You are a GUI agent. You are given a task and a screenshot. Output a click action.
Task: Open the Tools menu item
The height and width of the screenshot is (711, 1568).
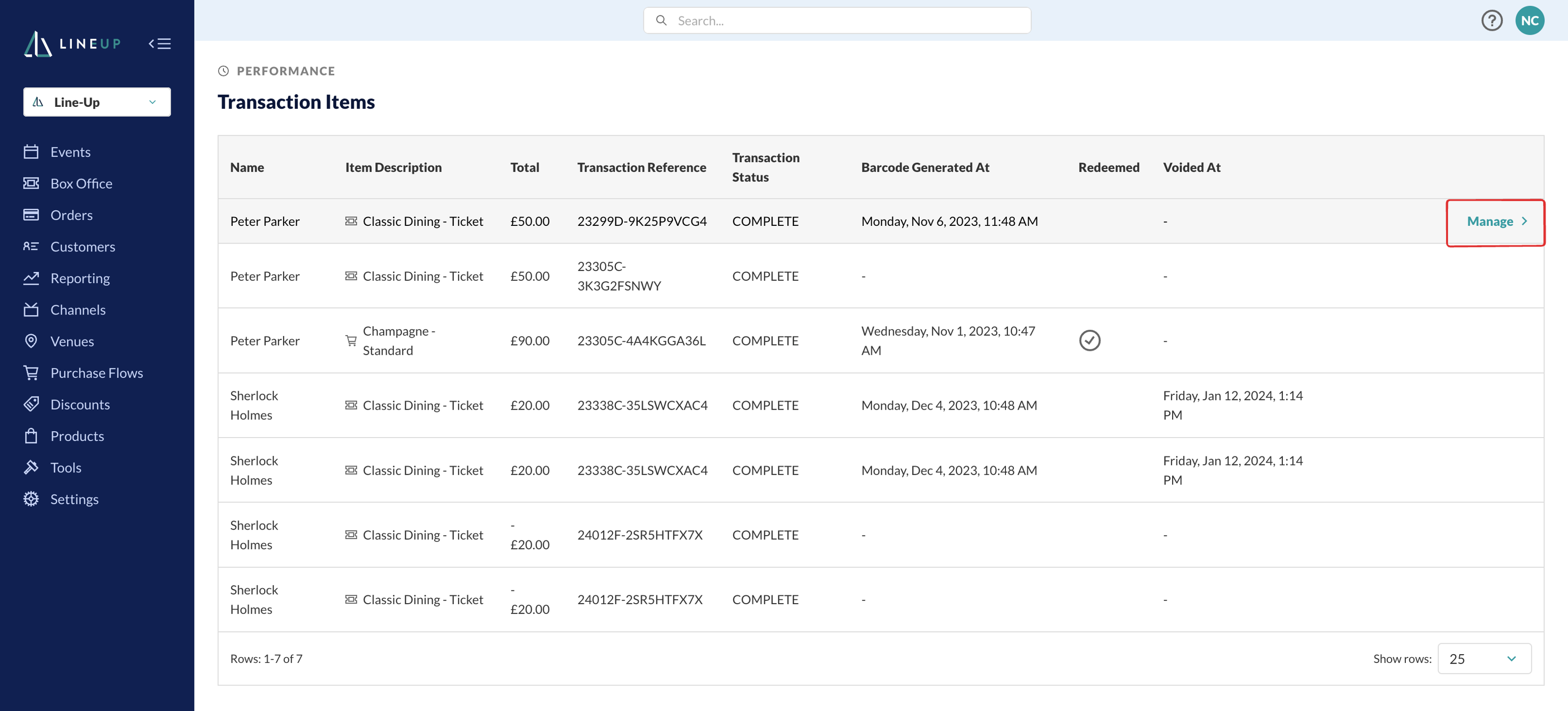(x=66, y=467)
